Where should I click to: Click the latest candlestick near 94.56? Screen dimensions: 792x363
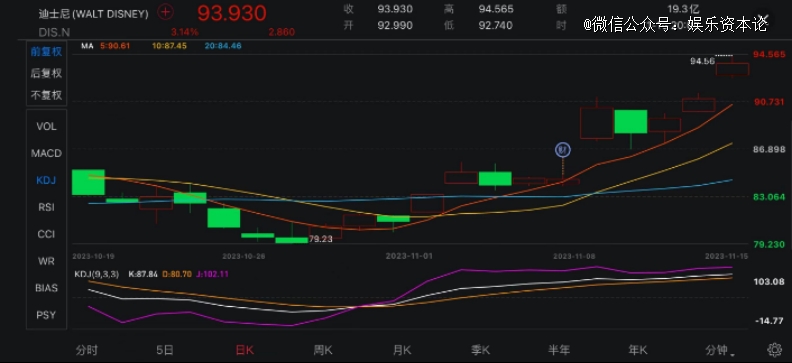pyautogui.click(x=732, y=69)
